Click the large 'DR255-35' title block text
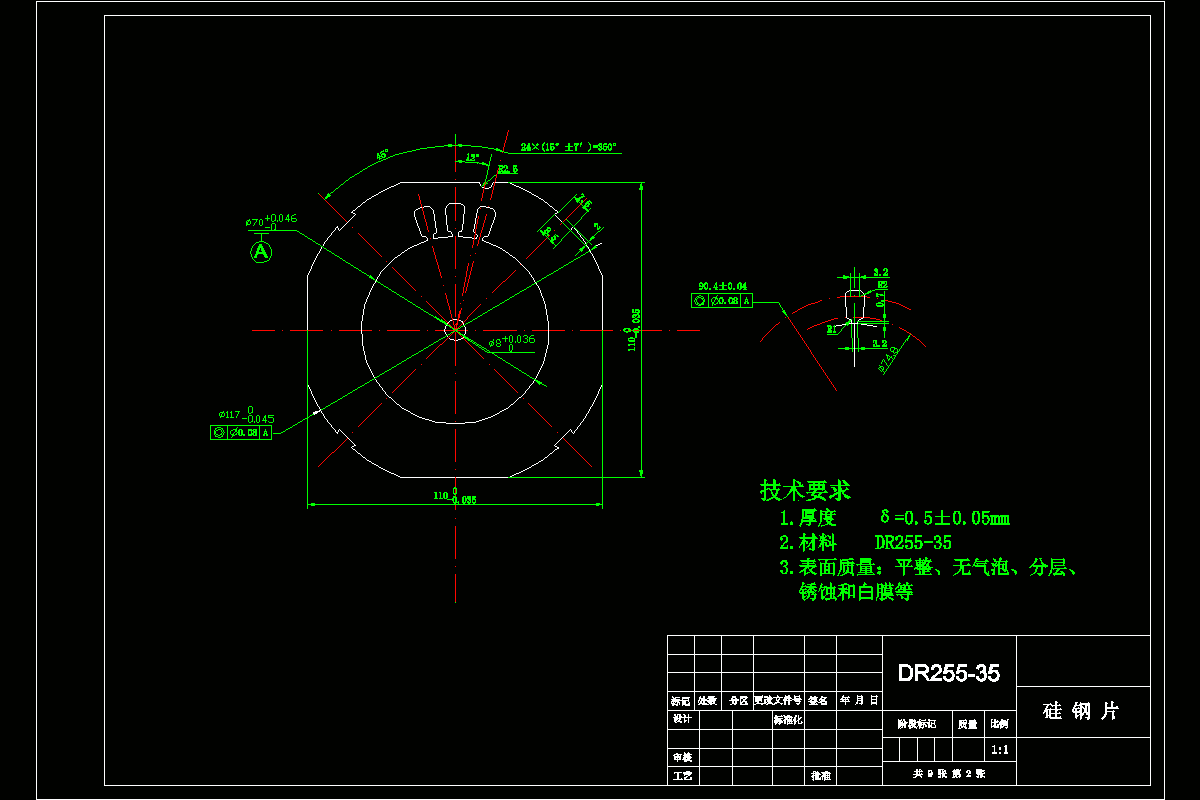The width and height of the screenshot is (1200, 800). [x=948, y=673]
